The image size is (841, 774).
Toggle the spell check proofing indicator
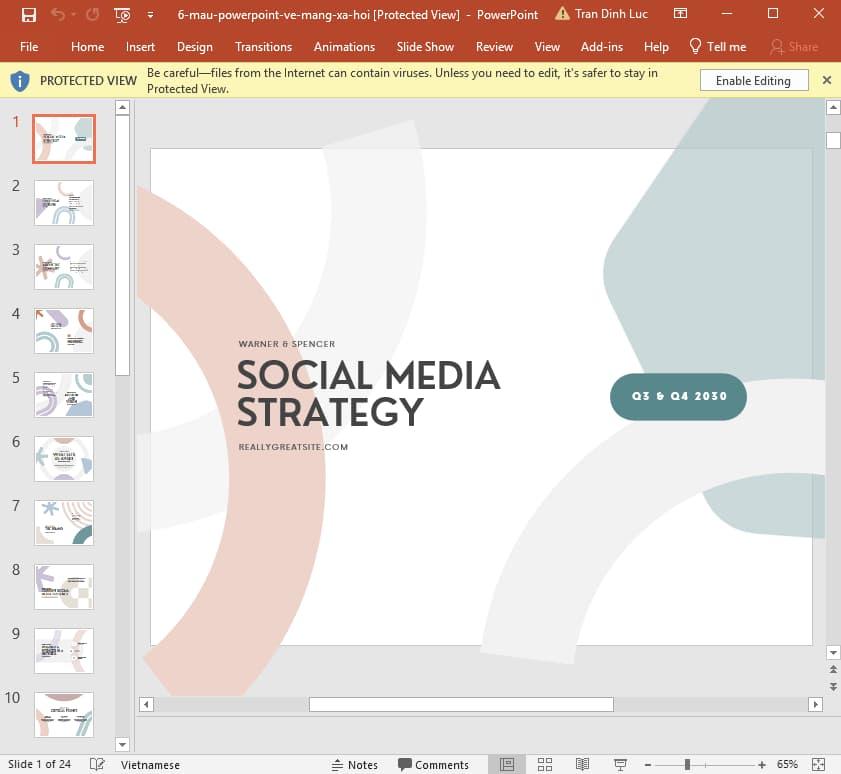tap(96, 764)
